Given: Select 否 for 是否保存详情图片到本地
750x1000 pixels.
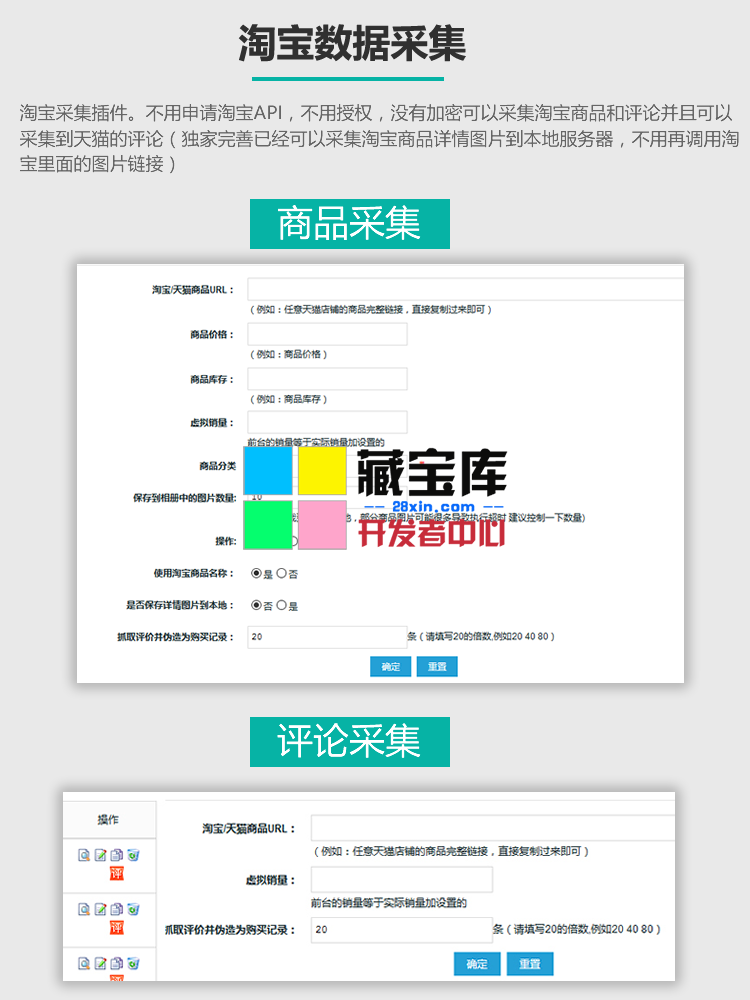Looking at the screenshot, I should pyautogui.click(x=256, y=605).
